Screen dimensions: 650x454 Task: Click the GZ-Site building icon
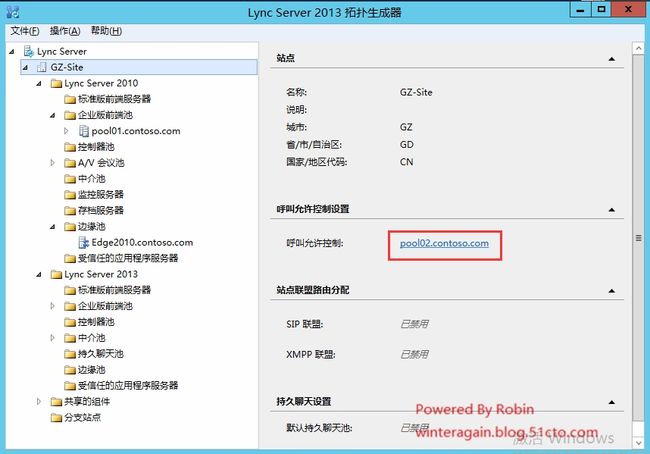coord(42,67)
